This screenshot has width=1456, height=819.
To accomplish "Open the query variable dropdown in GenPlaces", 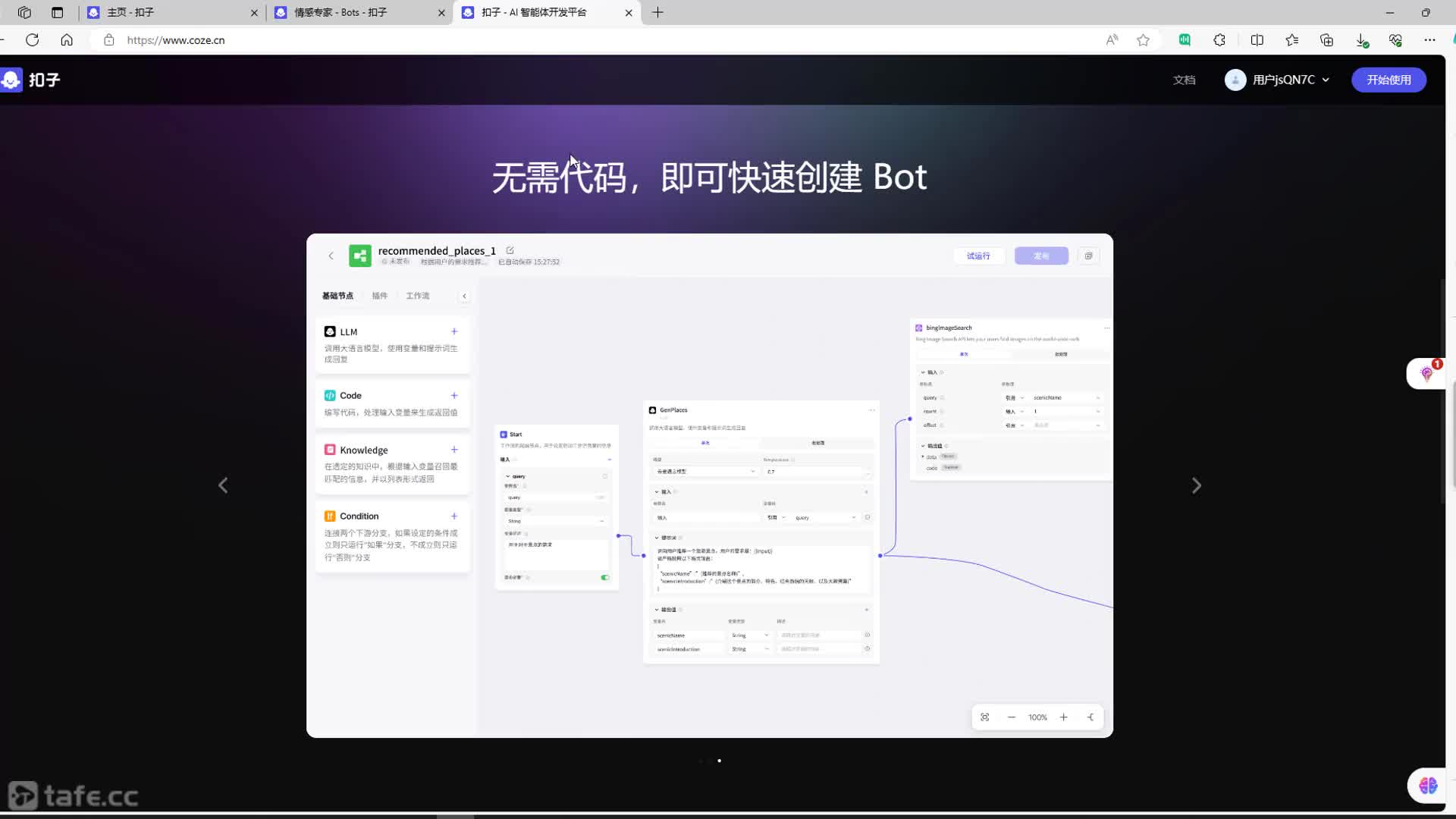I will [x=825, y=518].
